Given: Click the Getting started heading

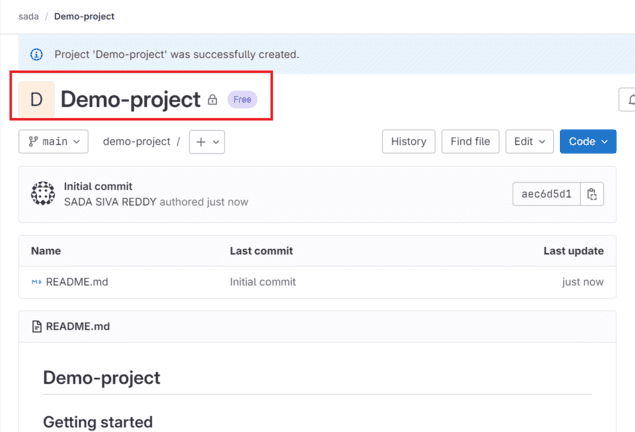Looking at the screenshot, I should coord(98,422).
